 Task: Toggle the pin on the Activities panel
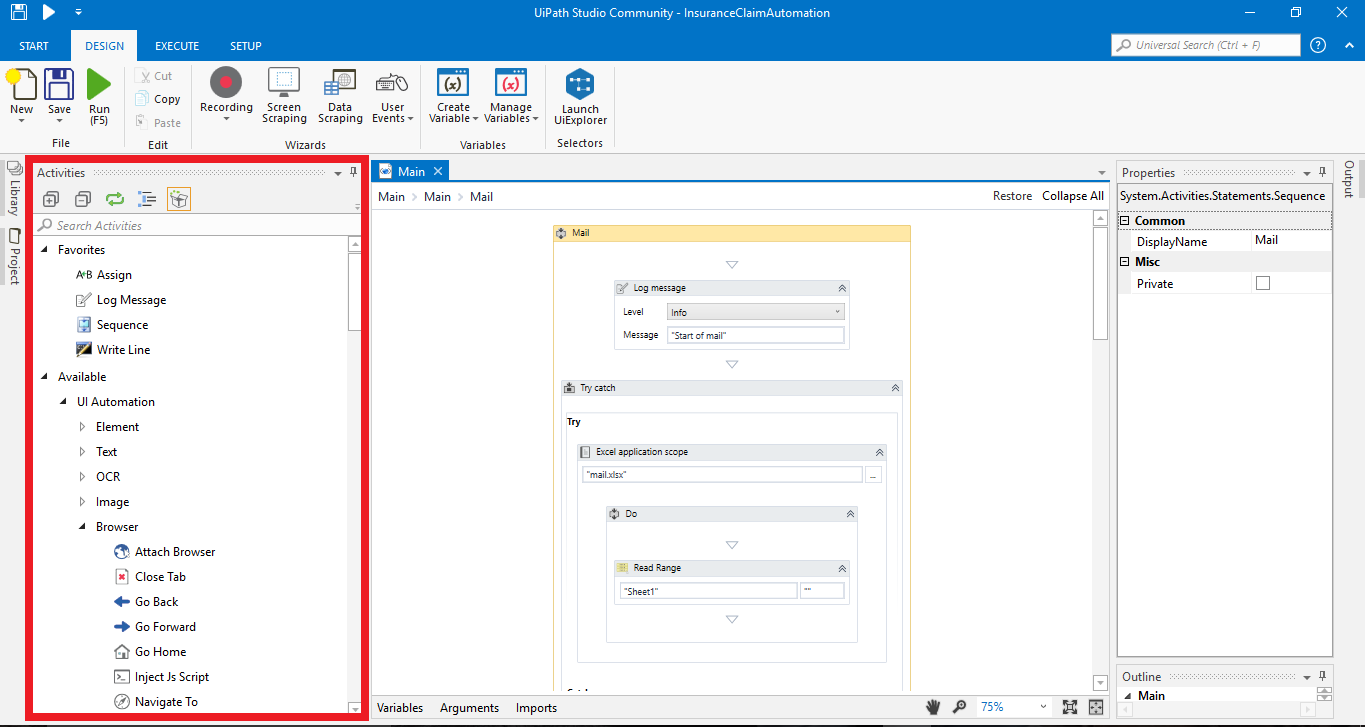pos(352,172)
